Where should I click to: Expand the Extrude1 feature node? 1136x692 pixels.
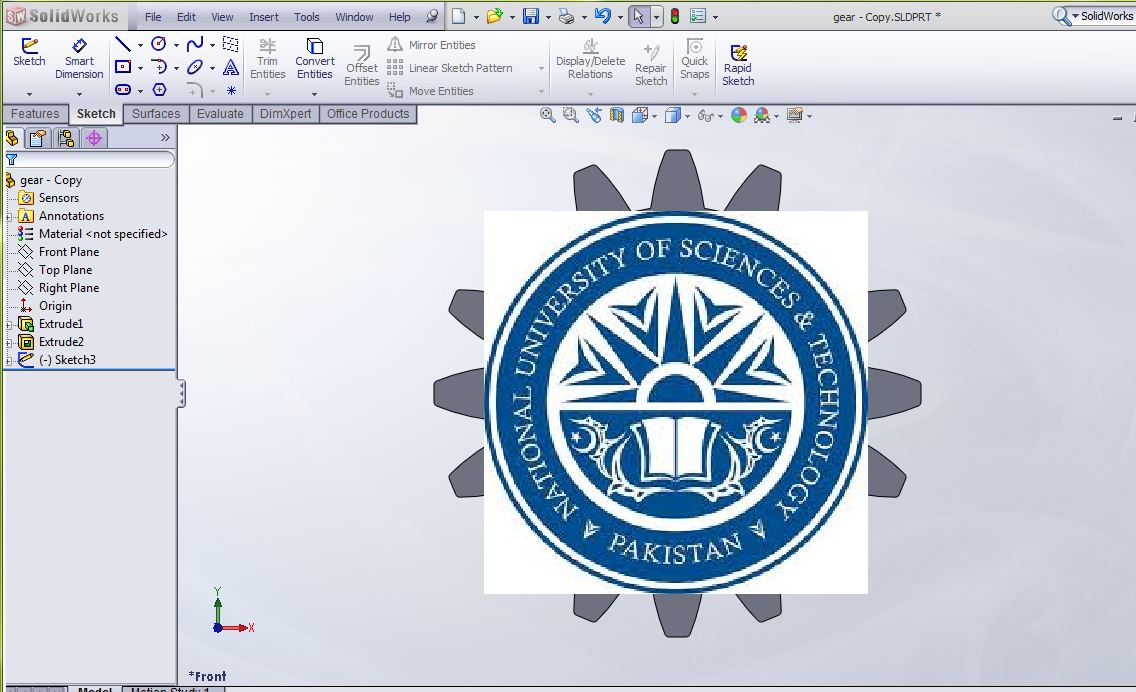(x=9, y=325)
